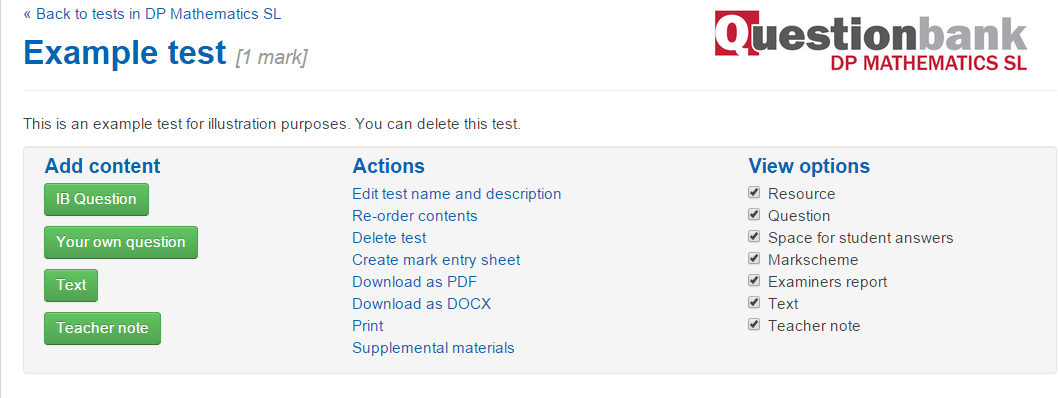
Task: Open Create mark entry sheet
Action: 437,260
